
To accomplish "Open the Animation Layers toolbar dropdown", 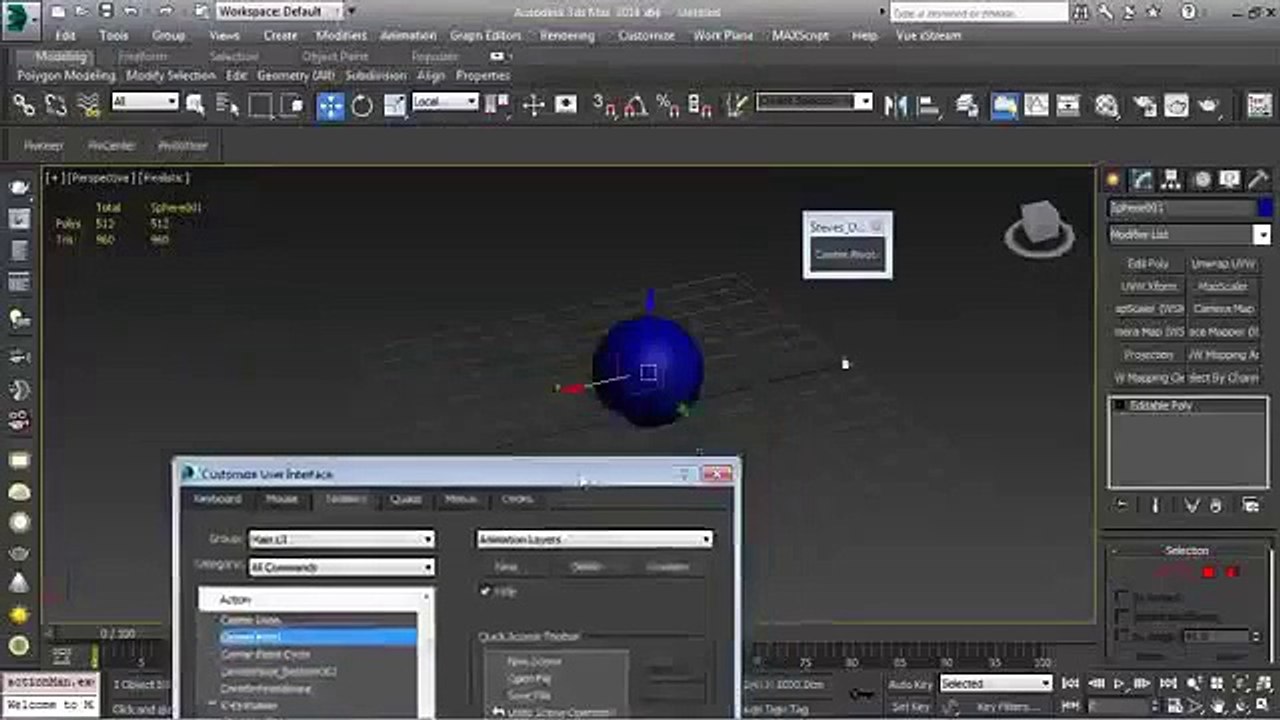I will tap(595, 539).
